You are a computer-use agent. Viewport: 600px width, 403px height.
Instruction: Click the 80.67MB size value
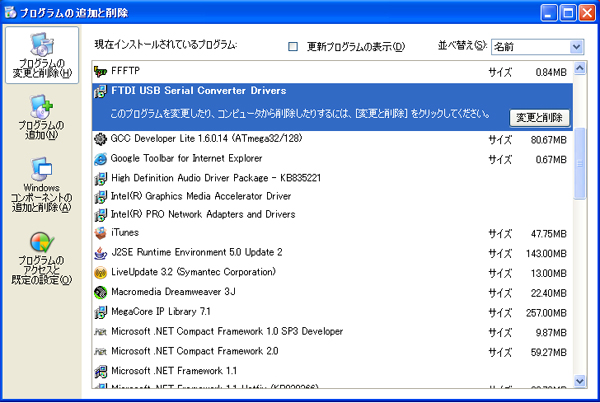click(548, 140)
